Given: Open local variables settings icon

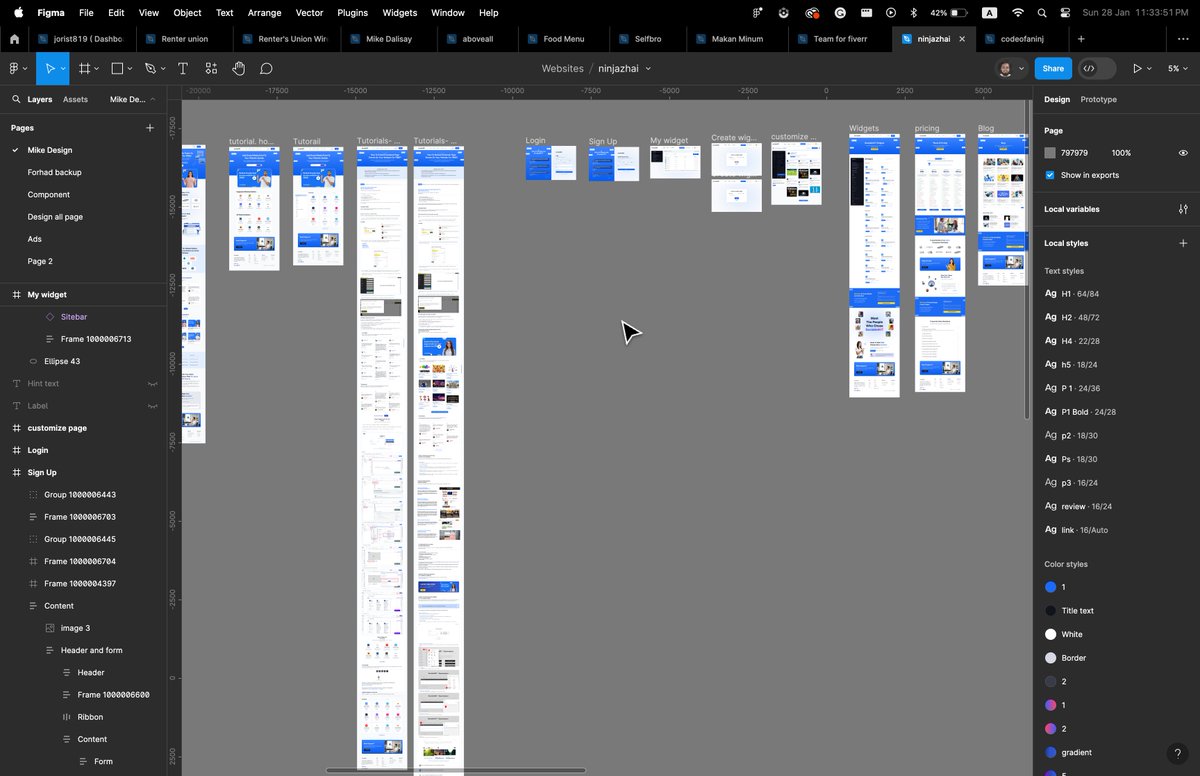Looking at the screenshot, I should click(1183, 209).
